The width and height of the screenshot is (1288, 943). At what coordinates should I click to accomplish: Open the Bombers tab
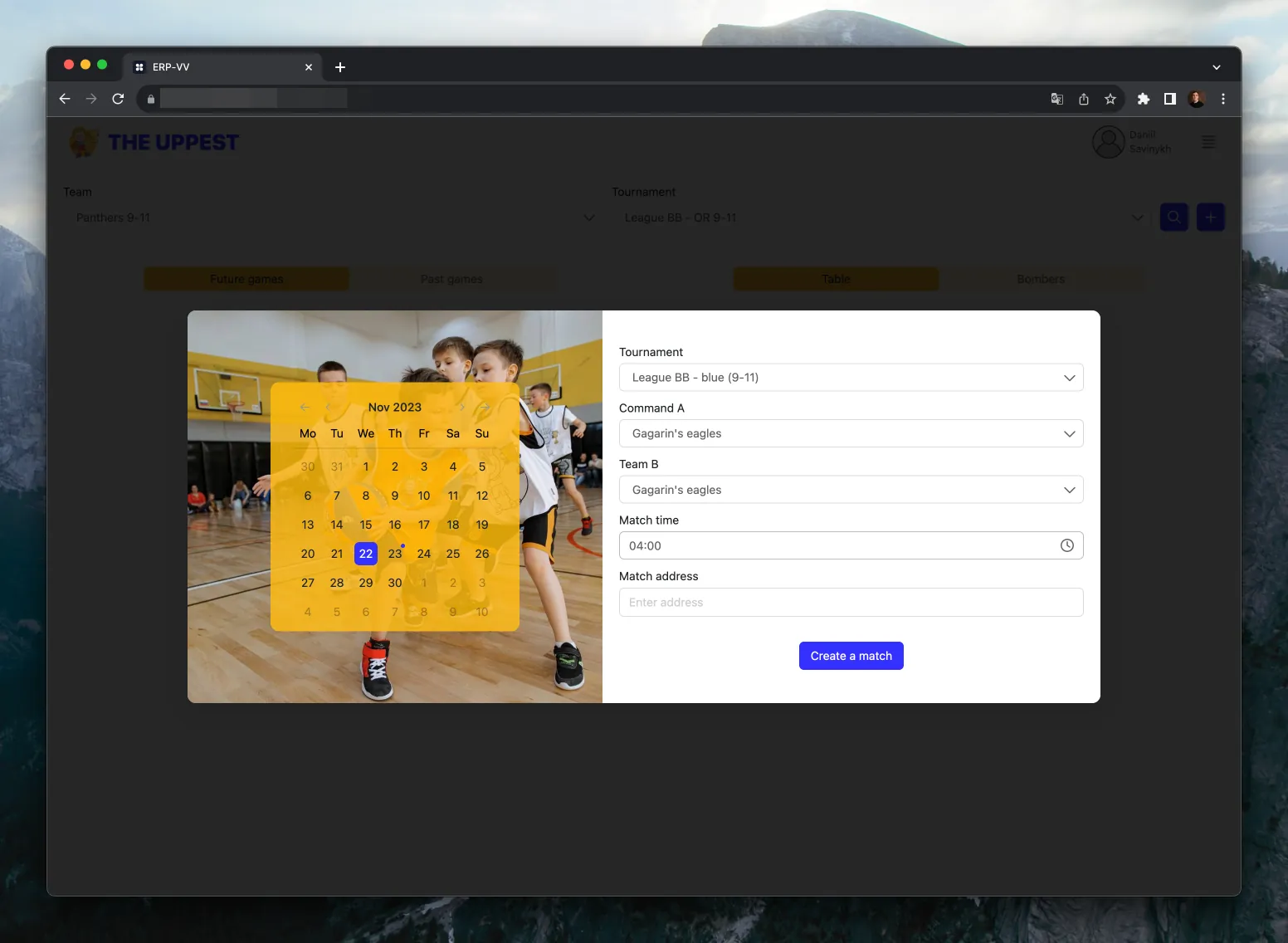(1041, 279)
